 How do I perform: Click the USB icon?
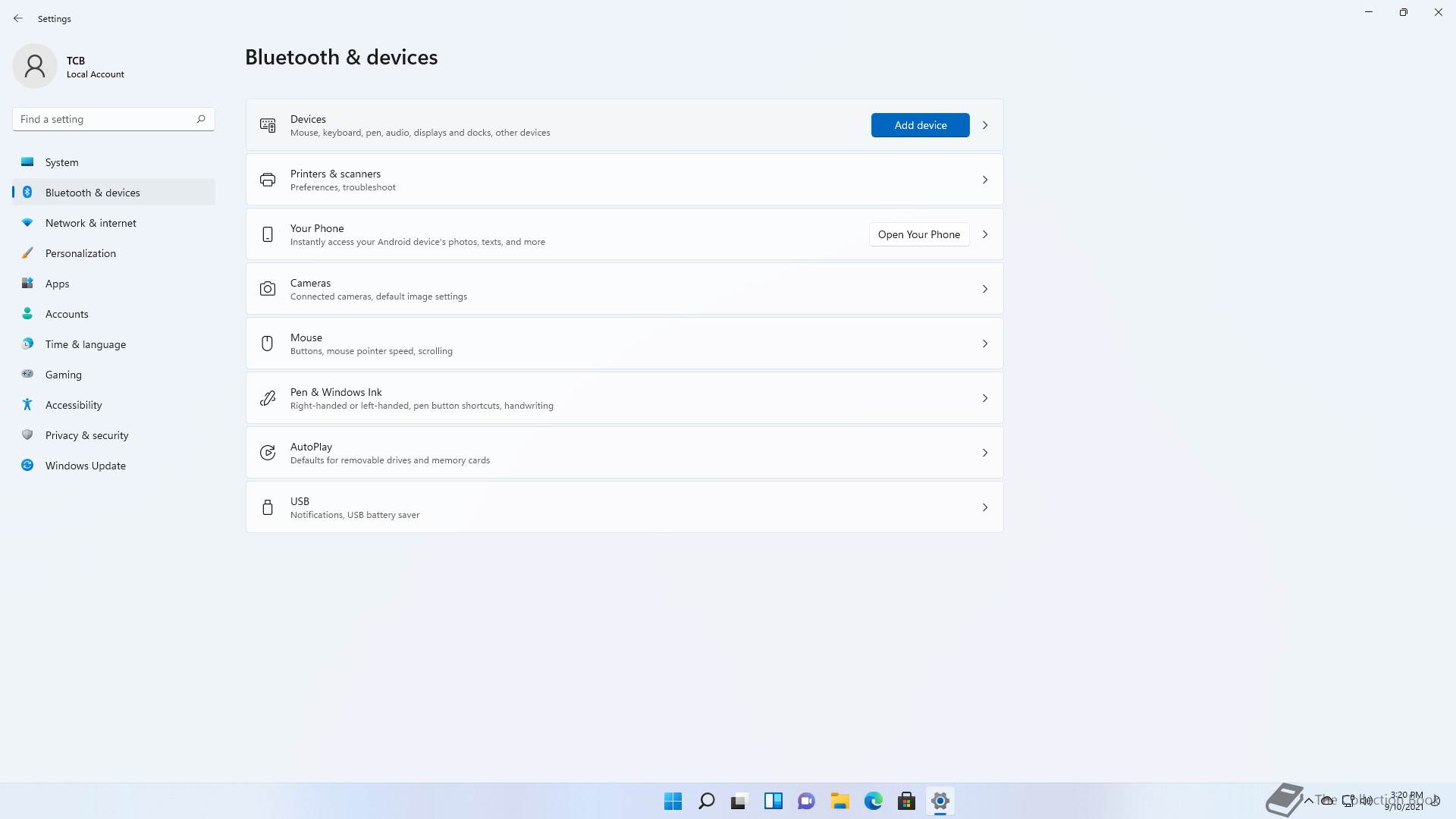point(268,507)
